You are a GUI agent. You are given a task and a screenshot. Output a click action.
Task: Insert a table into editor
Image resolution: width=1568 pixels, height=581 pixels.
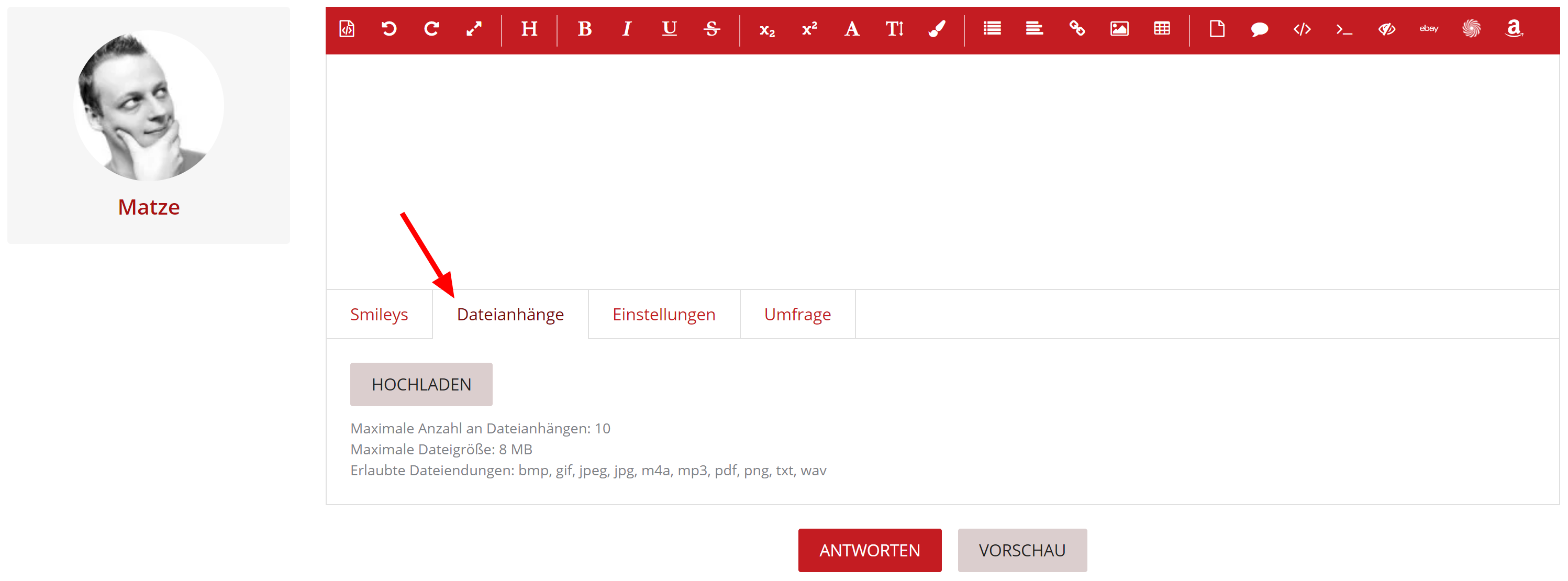pyautogui.click(x=1161, y=29)
